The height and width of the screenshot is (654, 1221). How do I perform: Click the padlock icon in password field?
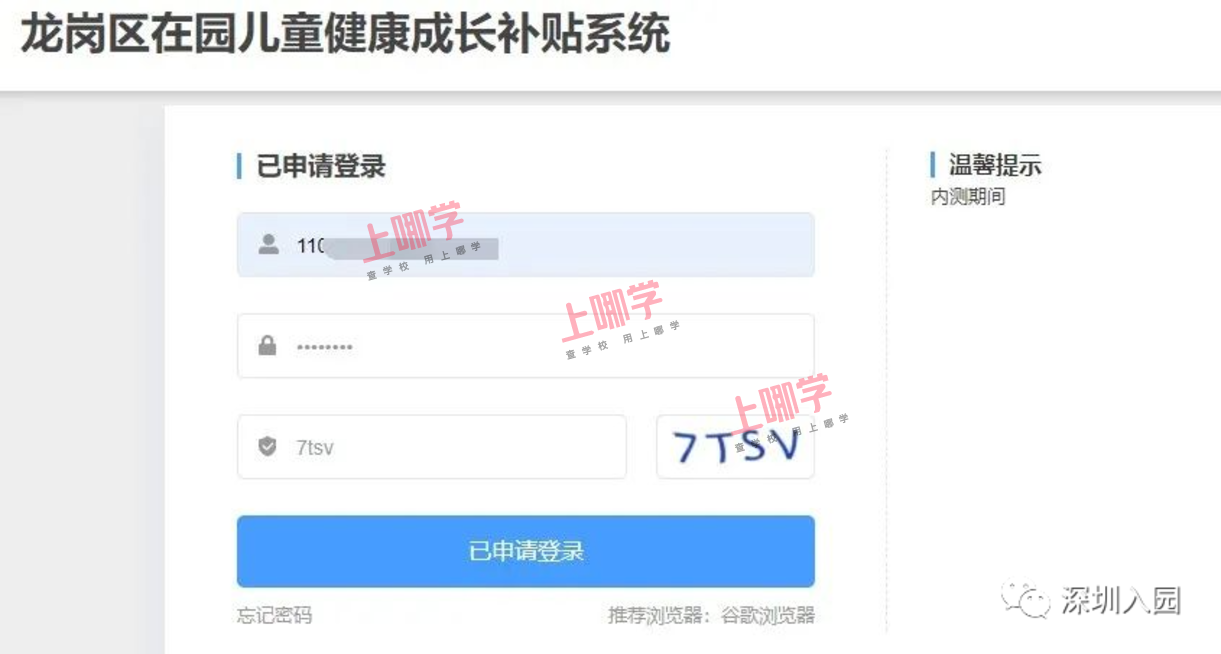point(267,346)
